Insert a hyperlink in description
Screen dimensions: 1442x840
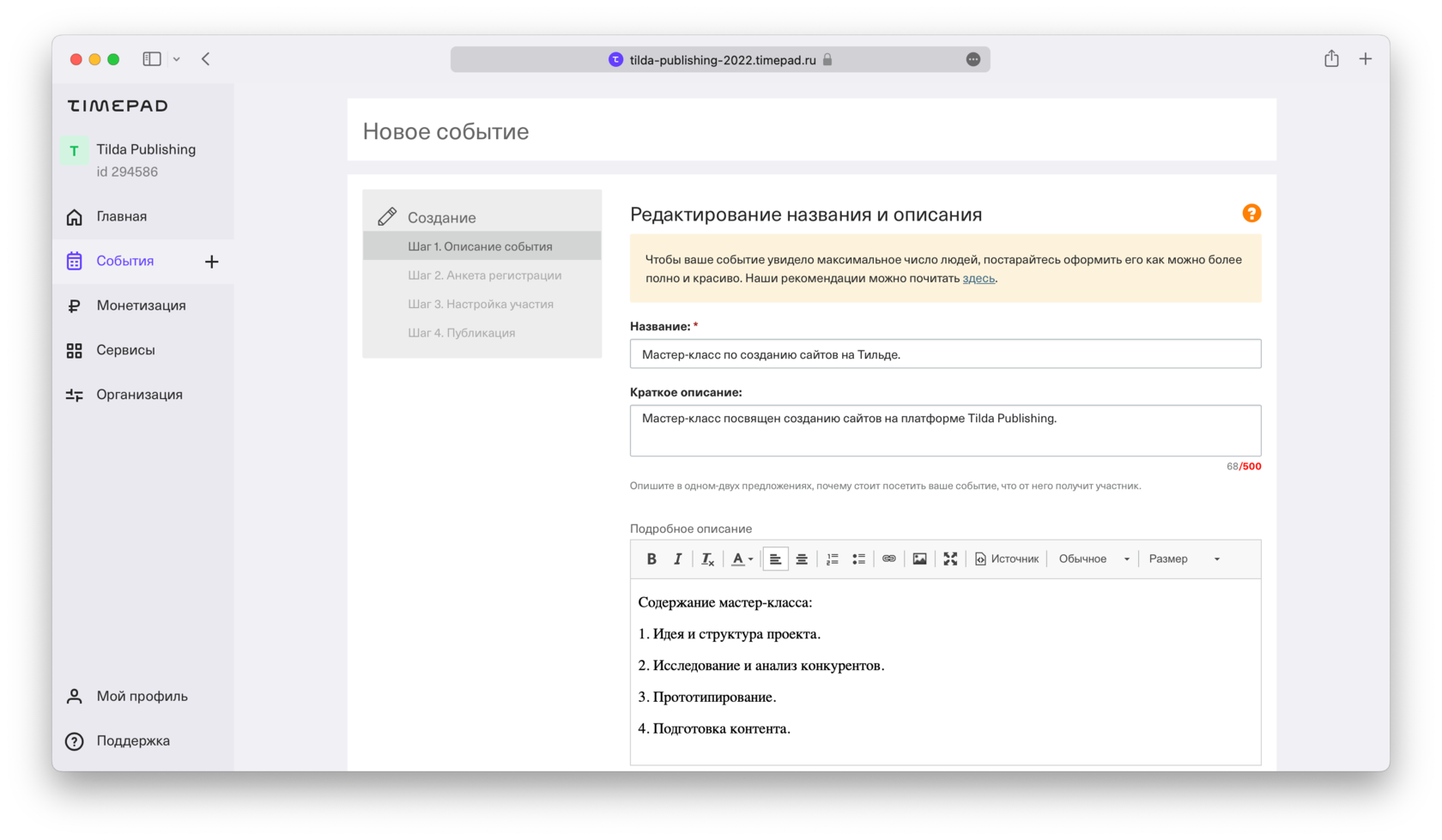[889, 559]
